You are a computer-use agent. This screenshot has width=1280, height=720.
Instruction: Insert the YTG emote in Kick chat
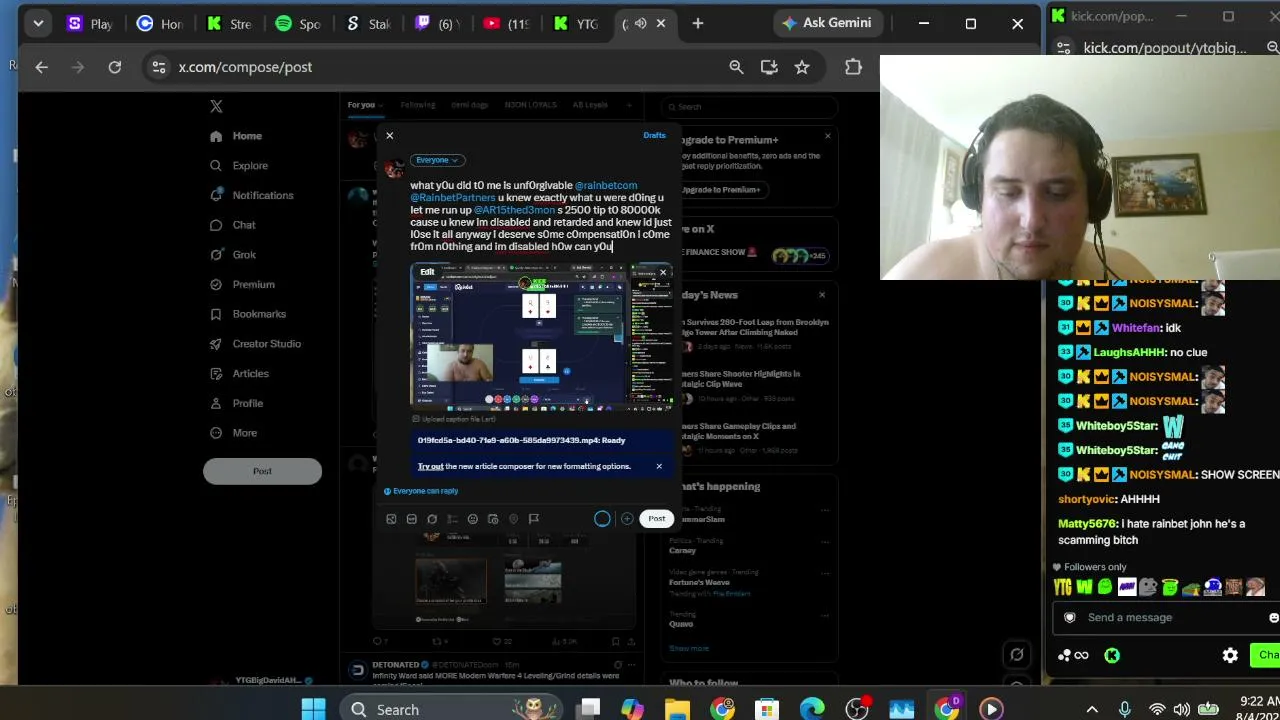tap(1062, 587)
